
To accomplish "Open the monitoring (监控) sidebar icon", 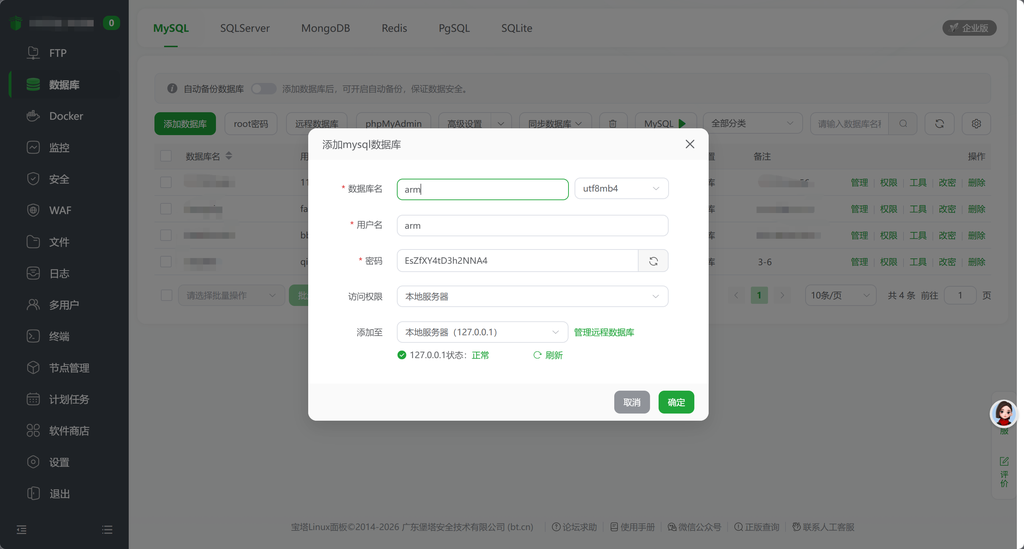I will click(x=33, y=148).
